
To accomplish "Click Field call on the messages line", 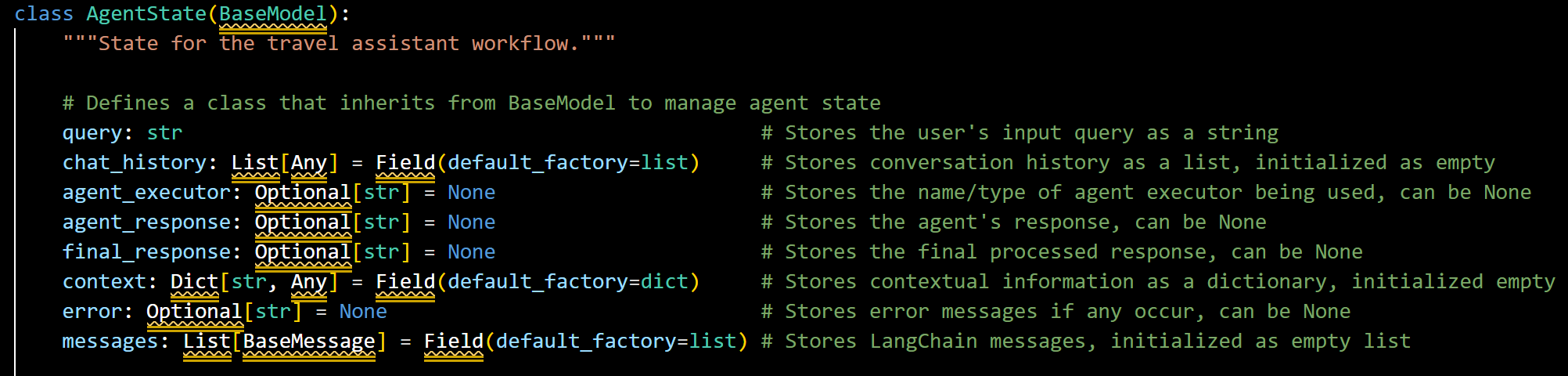I will click(454, 342).
